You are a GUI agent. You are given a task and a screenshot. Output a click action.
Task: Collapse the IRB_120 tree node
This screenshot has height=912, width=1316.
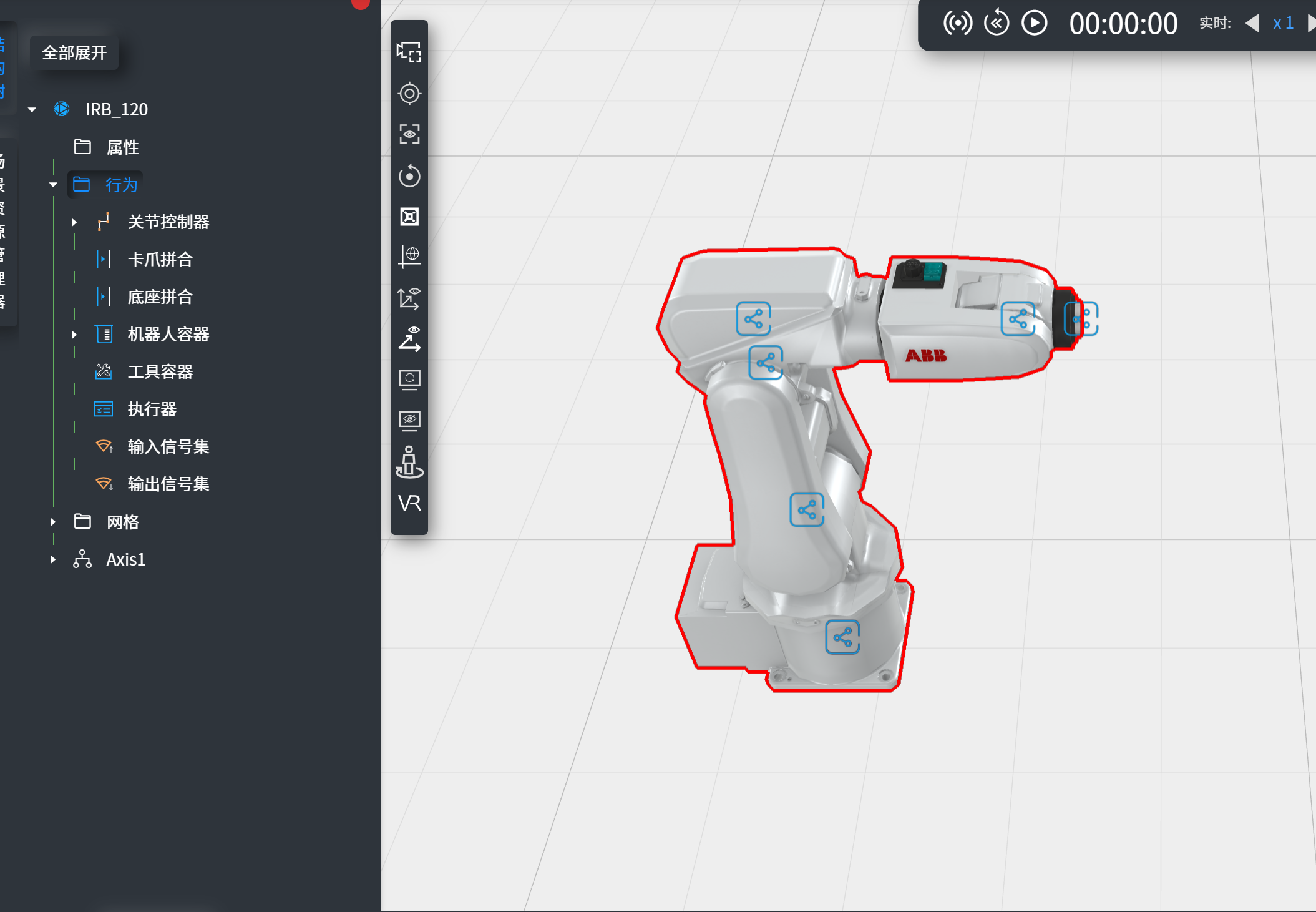(x=32, y=110)
